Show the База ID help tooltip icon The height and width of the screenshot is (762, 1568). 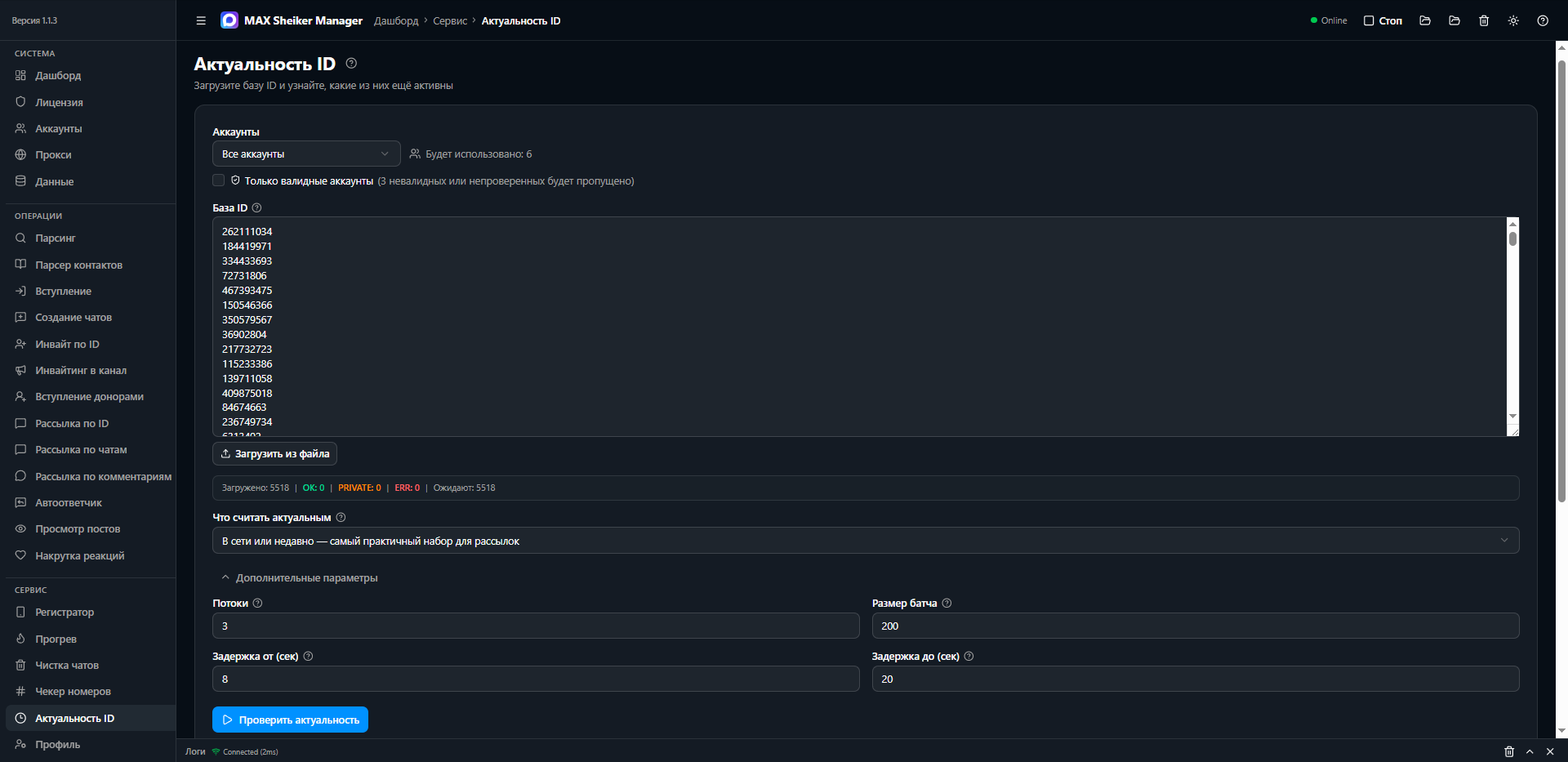click(x=256, y=208)
